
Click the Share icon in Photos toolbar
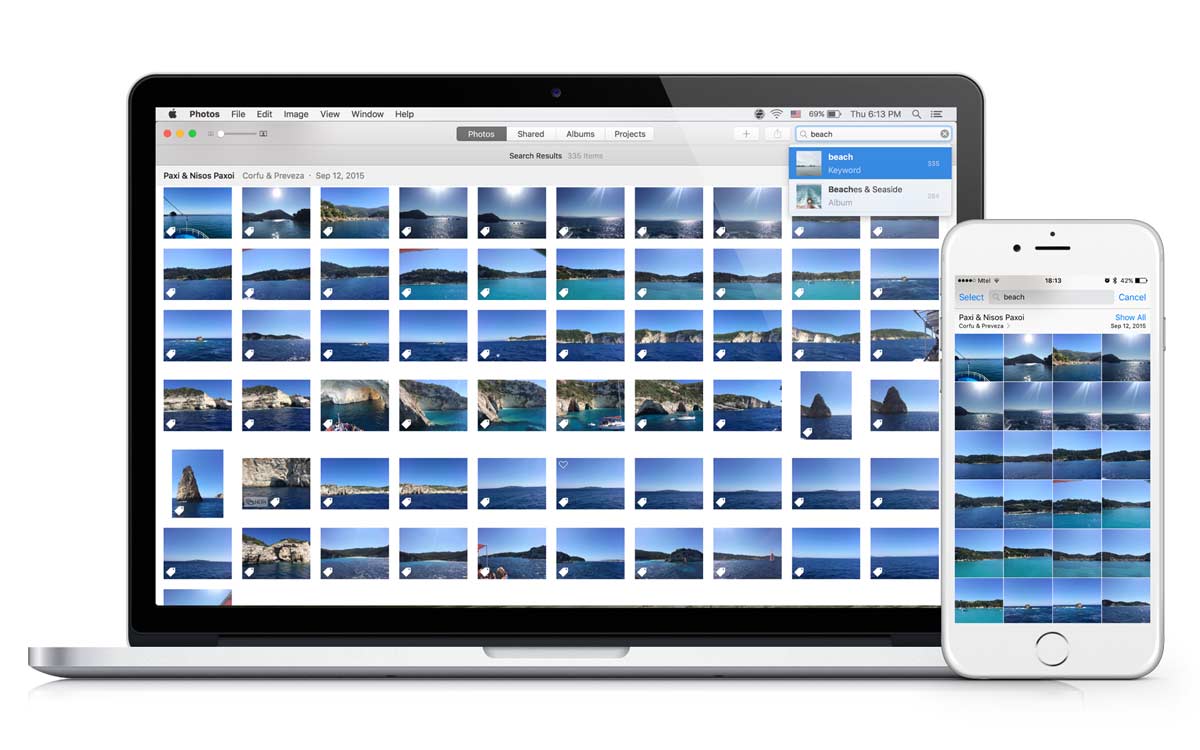pos(776,134)
